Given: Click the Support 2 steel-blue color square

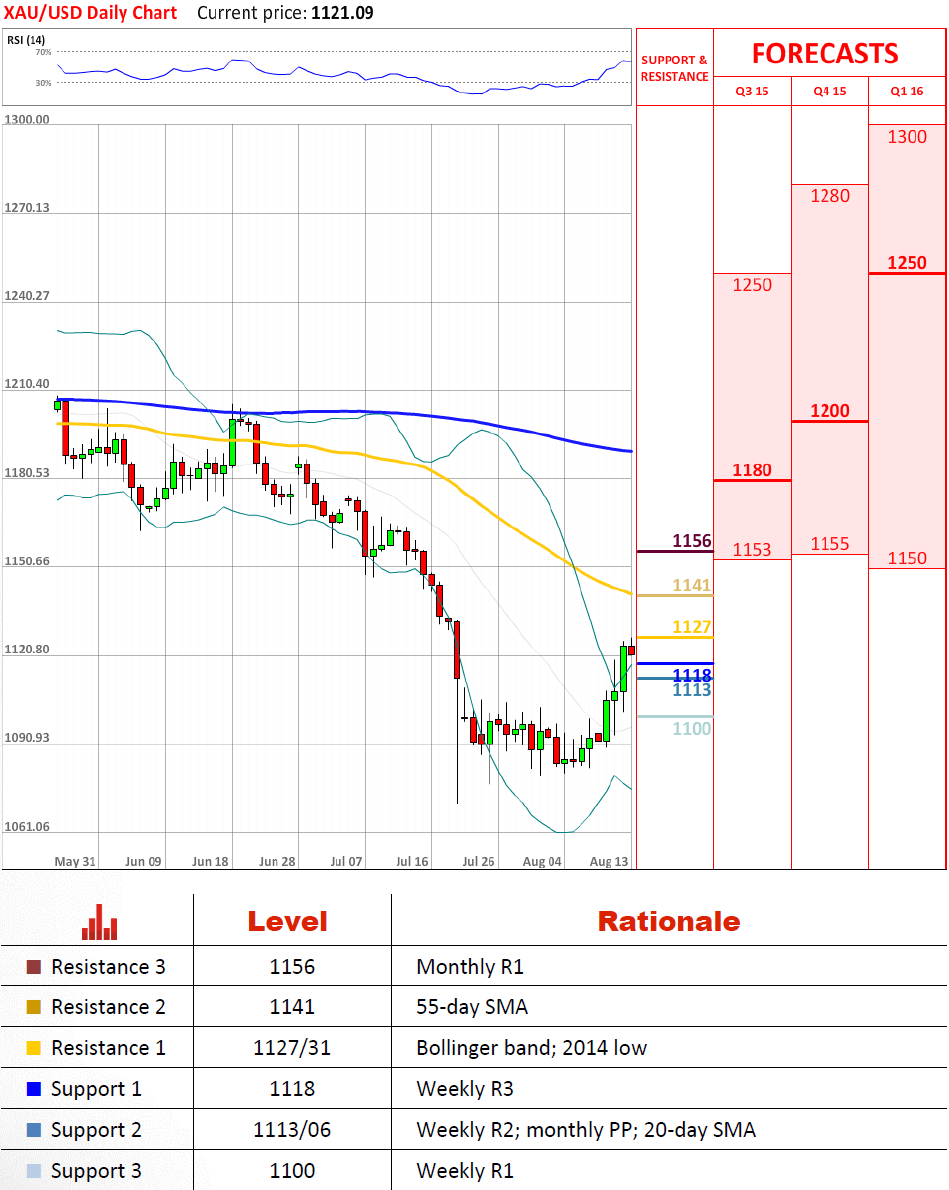Looking at the screenshot, I should [33, 1130].
